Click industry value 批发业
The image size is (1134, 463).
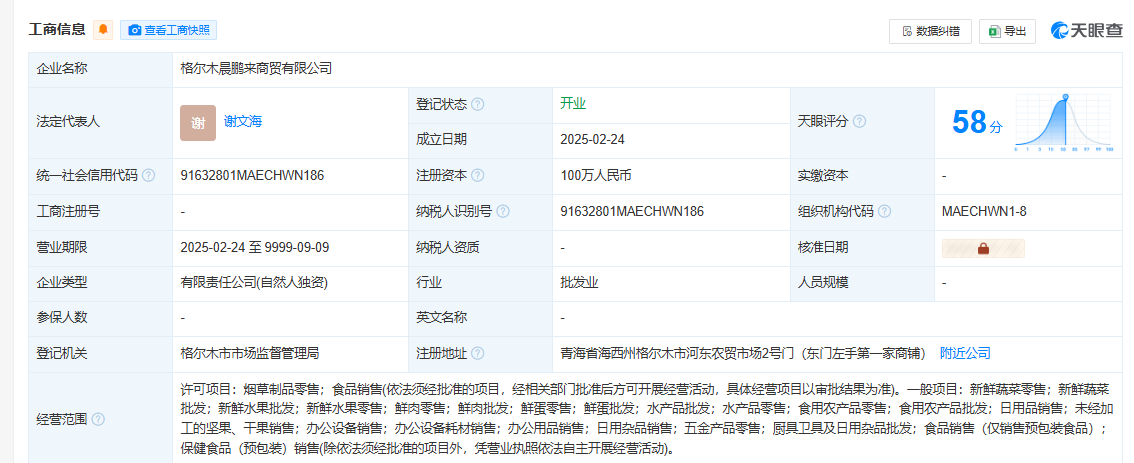pyautogui.click(x=579, y=283)
